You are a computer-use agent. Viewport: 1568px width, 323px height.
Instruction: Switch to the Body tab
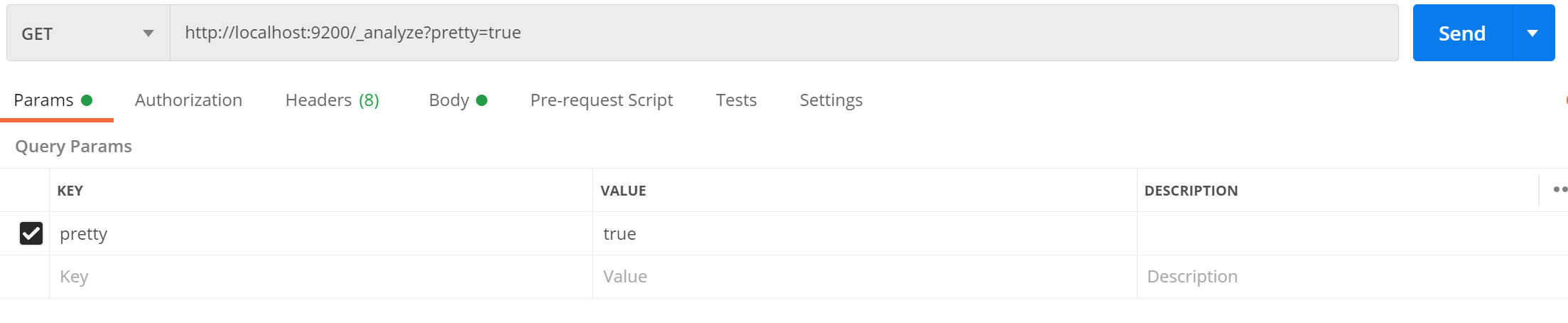pos(458,100)
